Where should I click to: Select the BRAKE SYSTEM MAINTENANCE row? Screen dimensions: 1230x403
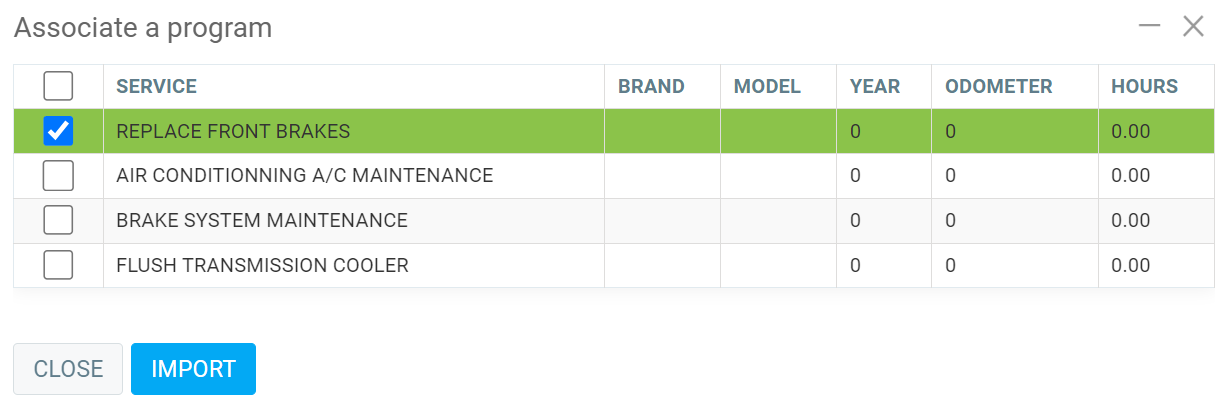262,220
